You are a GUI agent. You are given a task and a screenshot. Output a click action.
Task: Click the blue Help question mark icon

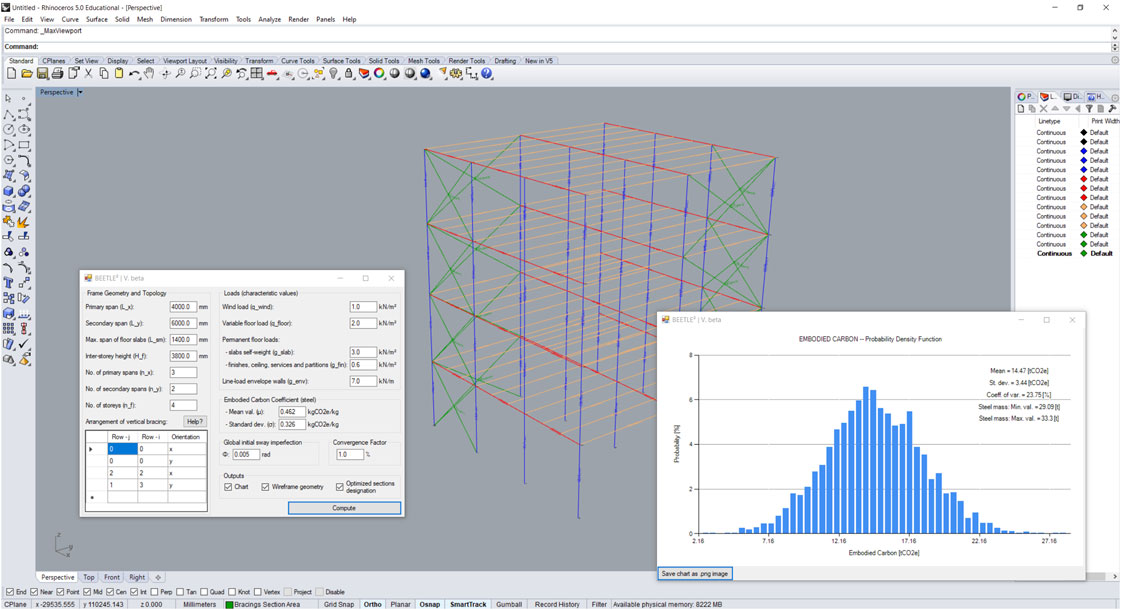point(488,74)
